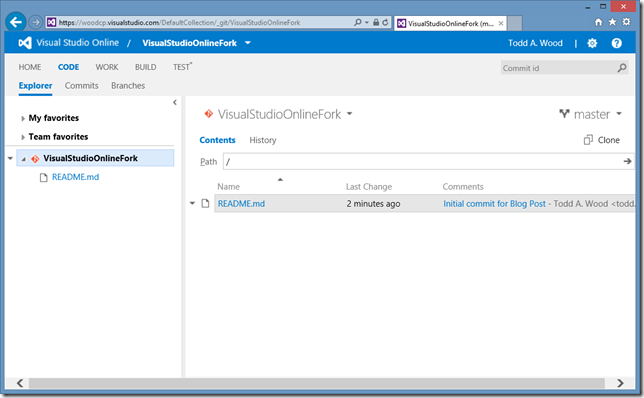Viewport: 644px width, 398px height.
Task: Click the 2 minutes ago cell
Action: click(373, 204)
